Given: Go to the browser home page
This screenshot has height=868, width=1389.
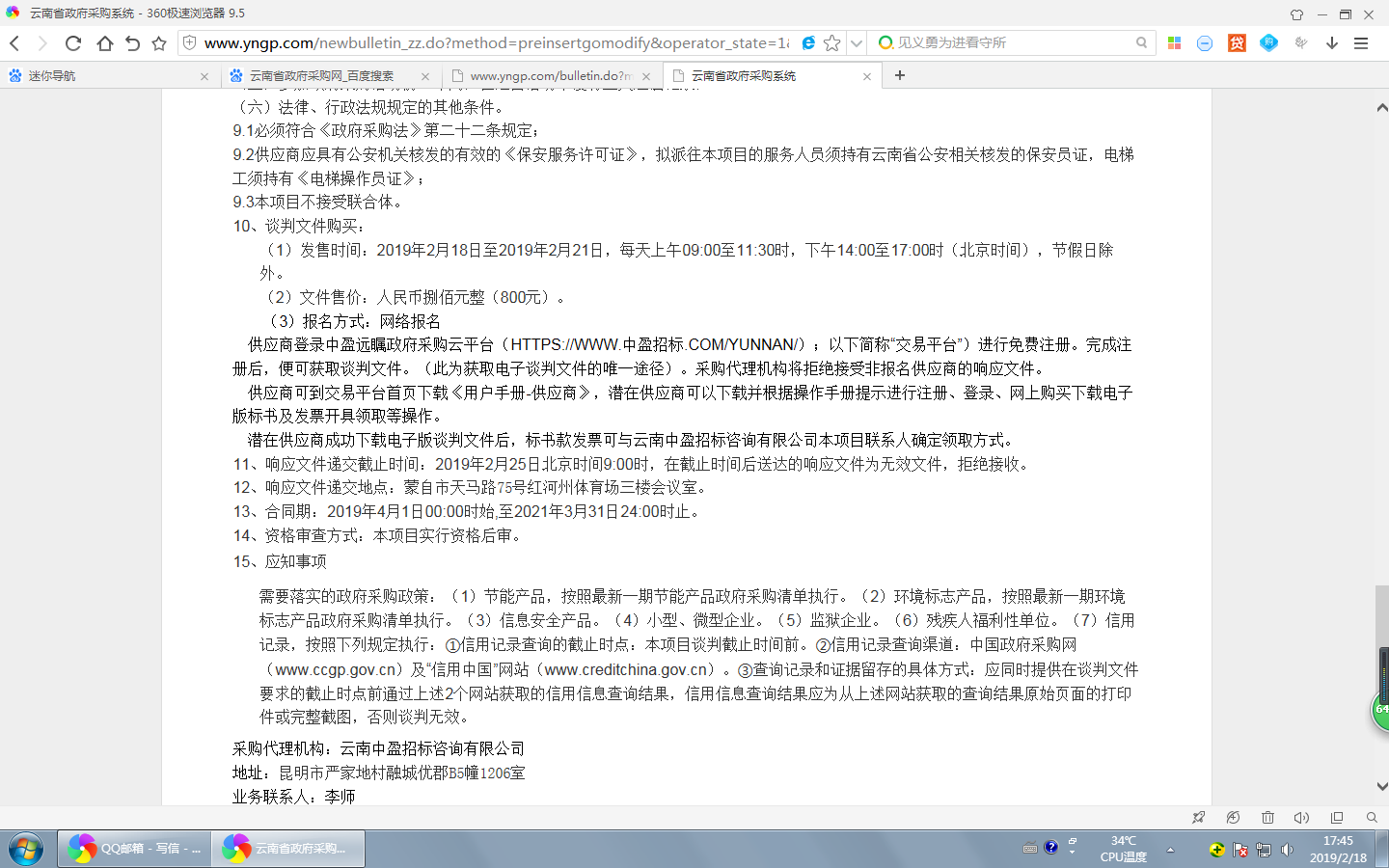Looking at the screenshot, I should (x=104, y=43).
